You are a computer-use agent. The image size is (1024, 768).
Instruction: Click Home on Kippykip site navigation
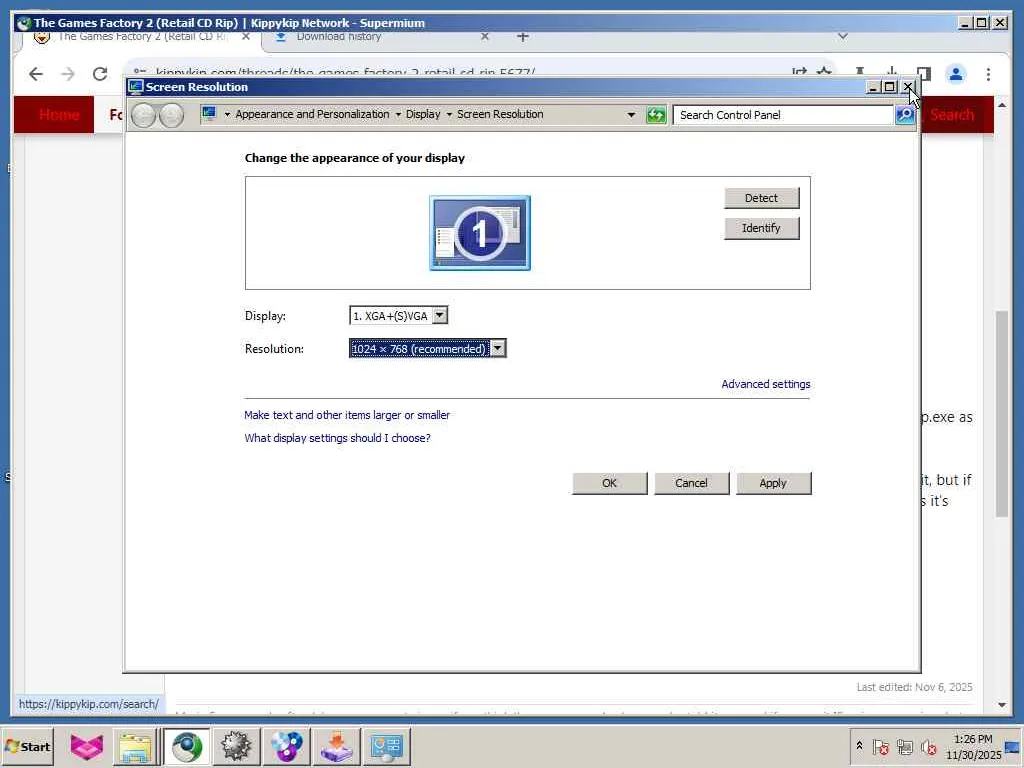coord(59,115)
